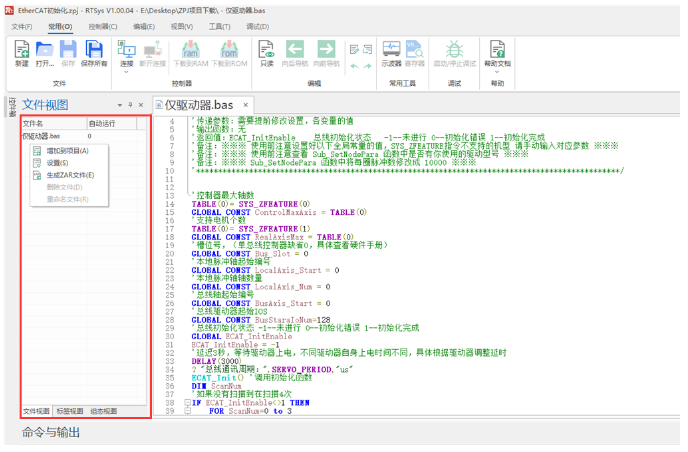Open a project with the 打开 folder icon
This screenshot has height=452, width=688.
pos(44,49)
